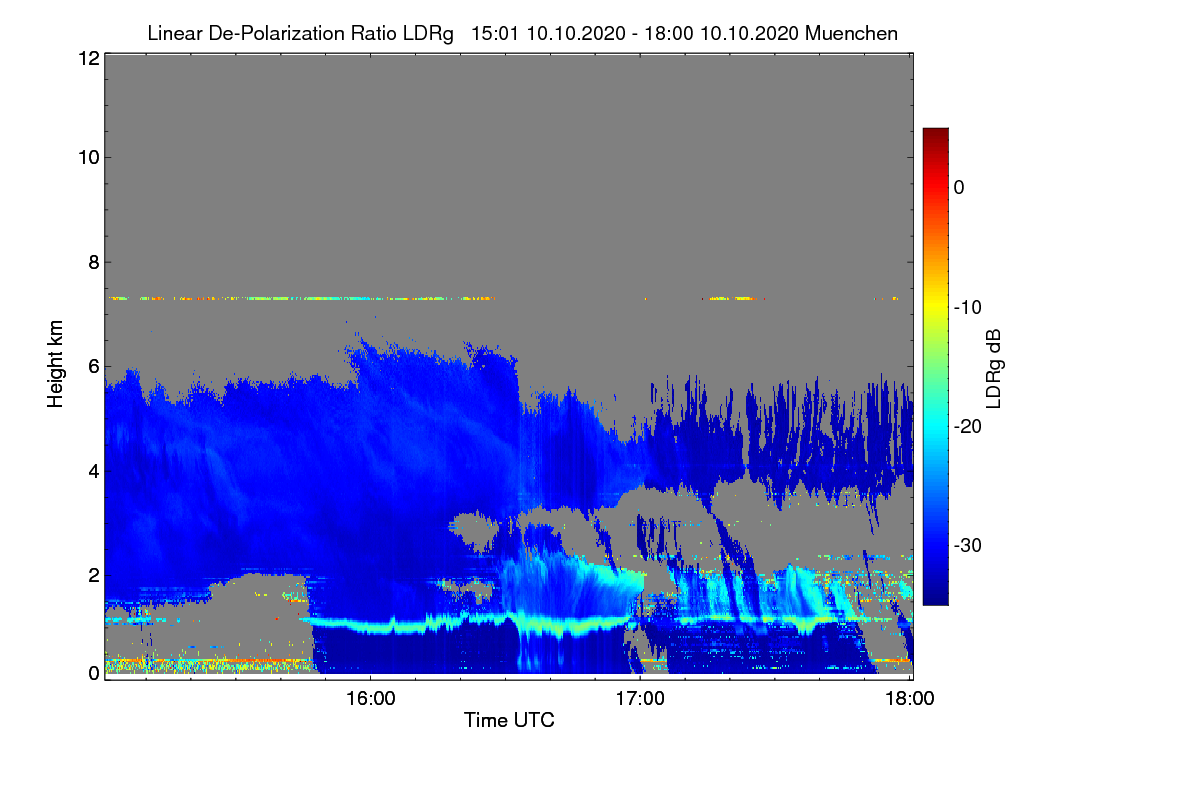This screenshot has width=1200, height=800.
Task: Click the 2 height tick label
Action: (93, 574)
